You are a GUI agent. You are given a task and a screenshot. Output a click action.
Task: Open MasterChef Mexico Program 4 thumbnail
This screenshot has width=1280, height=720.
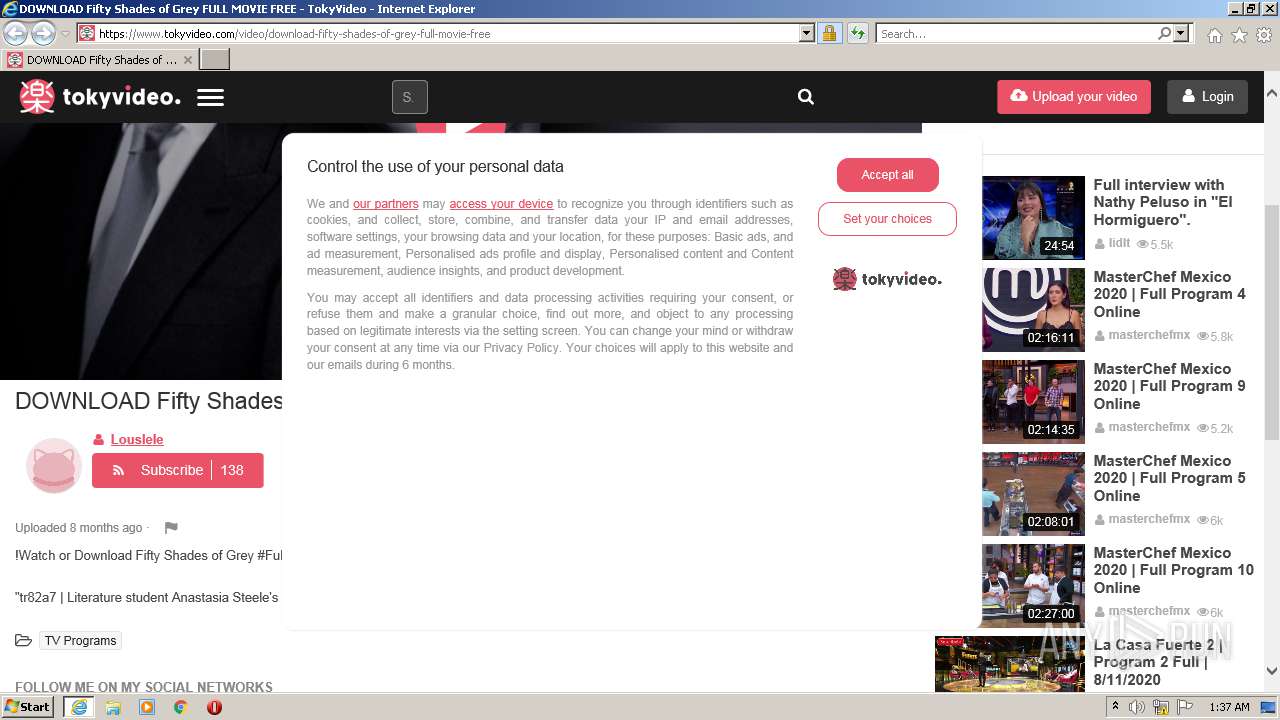click(1033, 310)
